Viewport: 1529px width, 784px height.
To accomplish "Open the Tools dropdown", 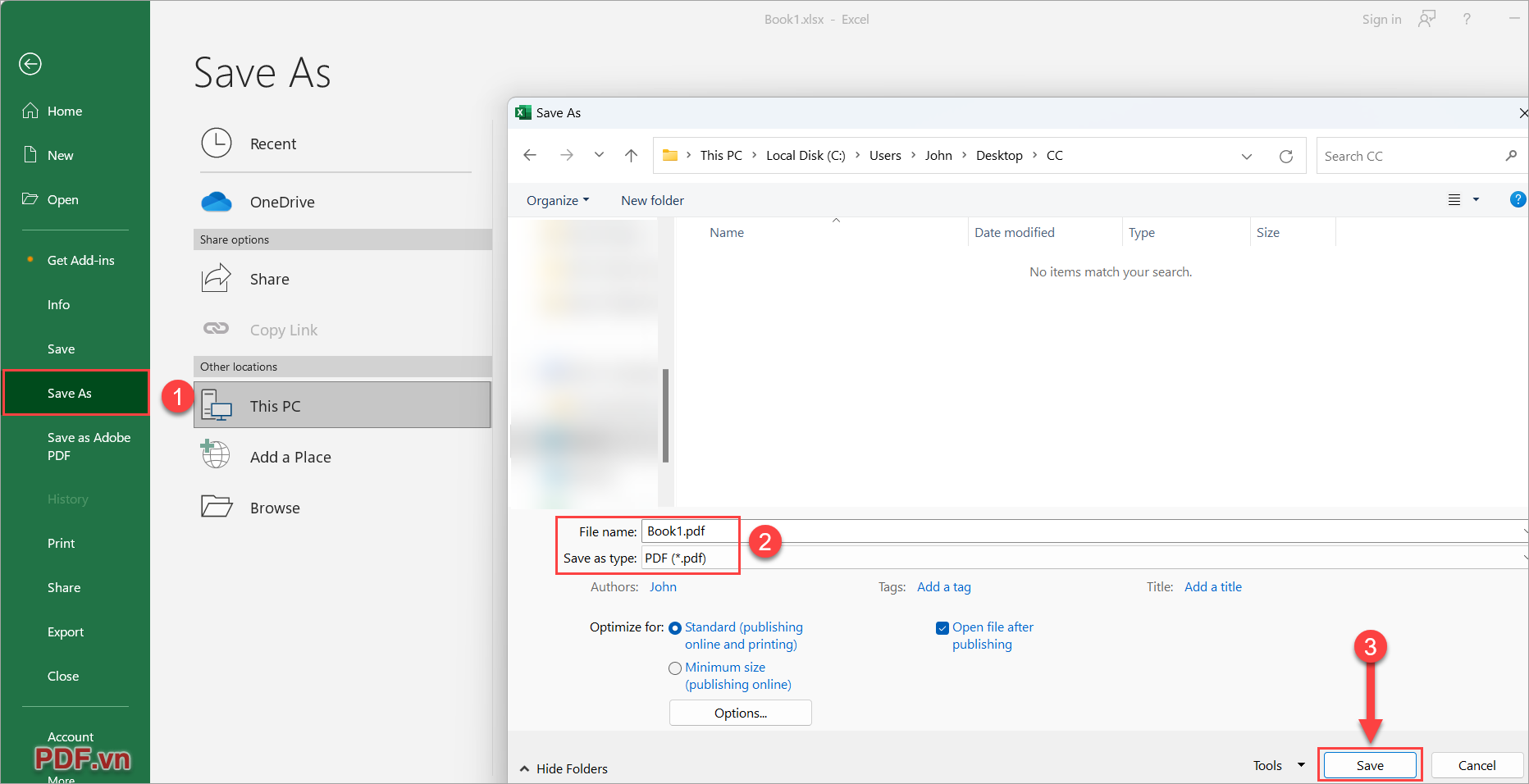I will [x=1279, y=765].
